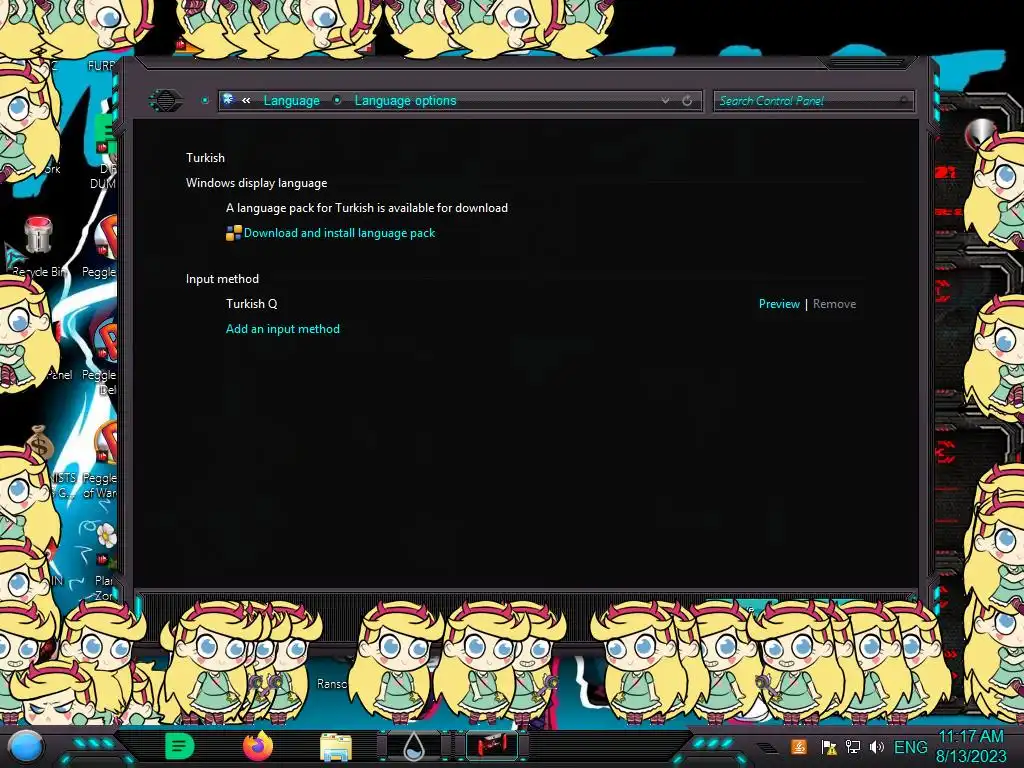The width and height of the screenshot is (1024, 768).
Task: Open the water drop app on the taskbar
Action: click(413, 746)
